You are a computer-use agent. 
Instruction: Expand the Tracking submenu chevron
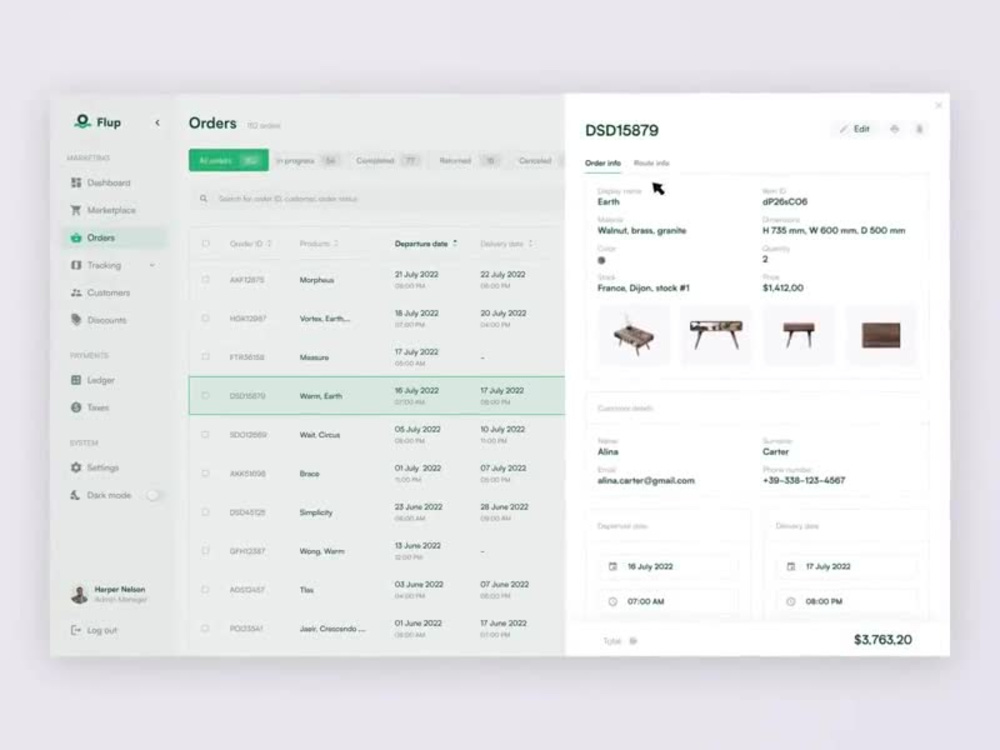click(x=152, y=265)
